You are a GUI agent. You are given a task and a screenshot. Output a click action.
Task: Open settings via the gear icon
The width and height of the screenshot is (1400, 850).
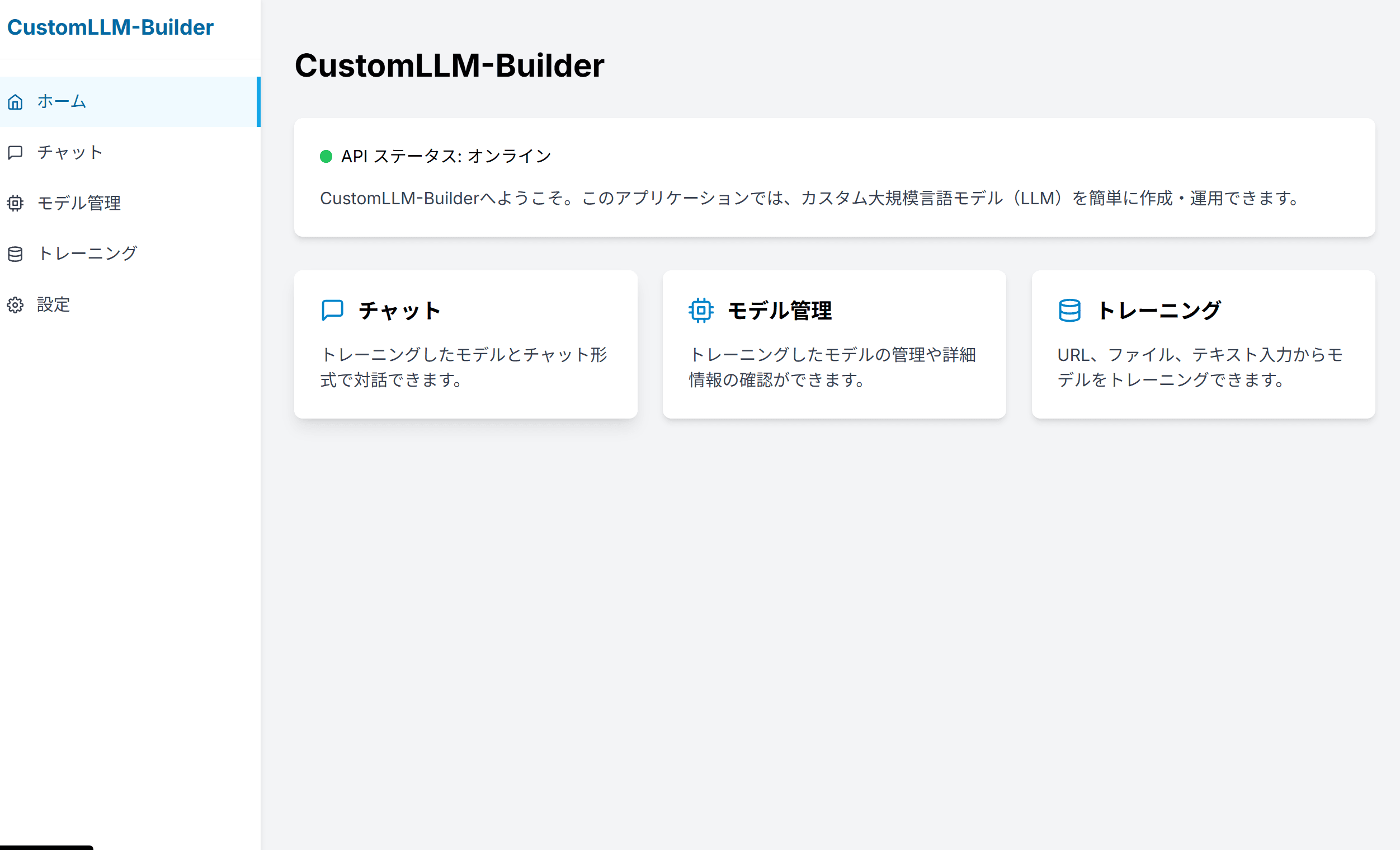coord(15,305)
